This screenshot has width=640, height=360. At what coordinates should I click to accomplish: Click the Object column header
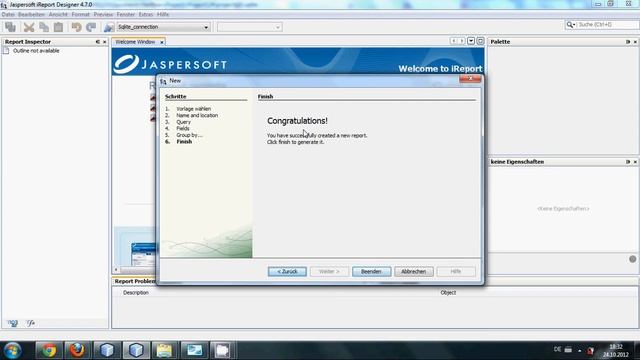[448, 293]
